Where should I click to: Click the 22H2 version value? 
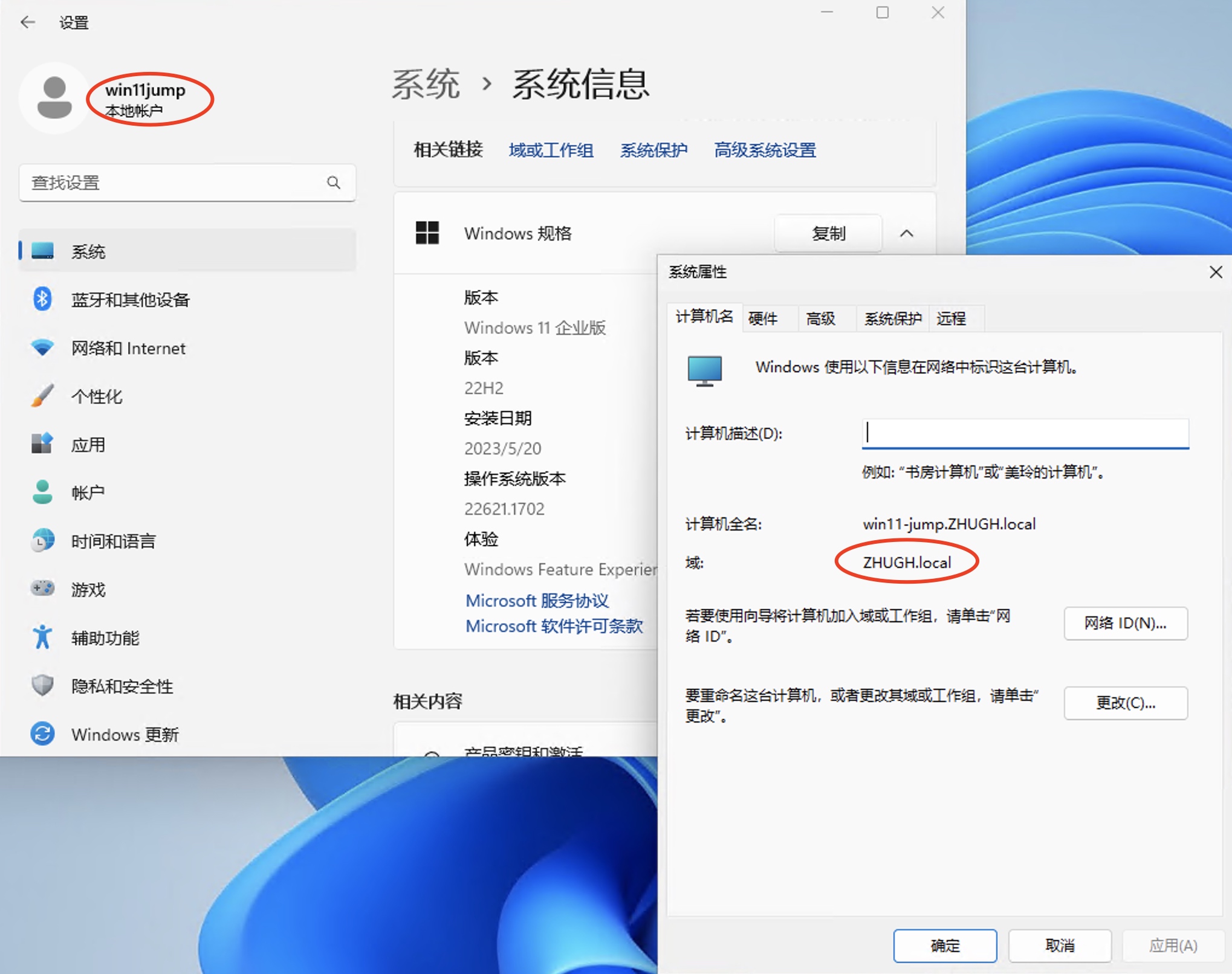[x=484, y=388]
